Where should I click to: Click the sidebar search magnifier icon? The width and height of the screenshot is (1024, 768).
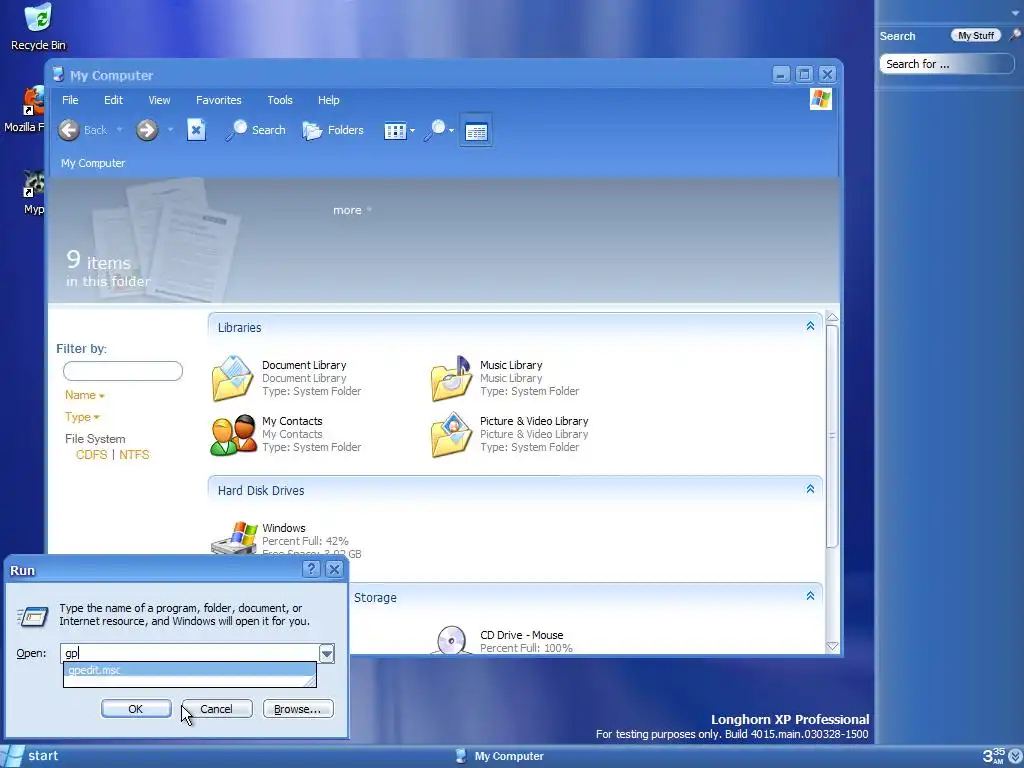pos(1016,35)
